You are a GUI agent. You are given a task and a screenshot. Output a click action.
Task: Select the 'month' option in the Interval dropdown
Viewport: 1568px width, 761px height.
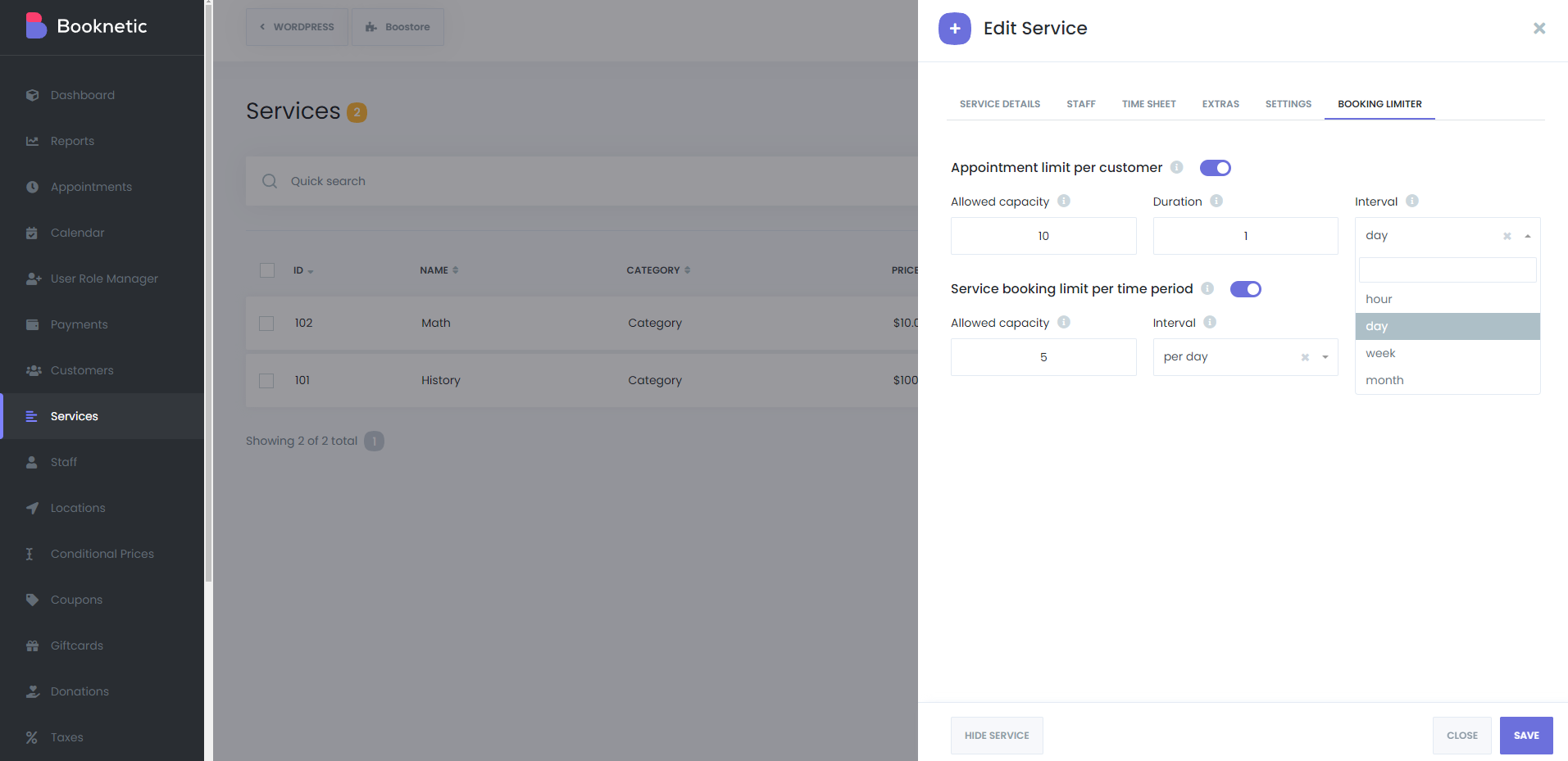tap(1384, 379)
